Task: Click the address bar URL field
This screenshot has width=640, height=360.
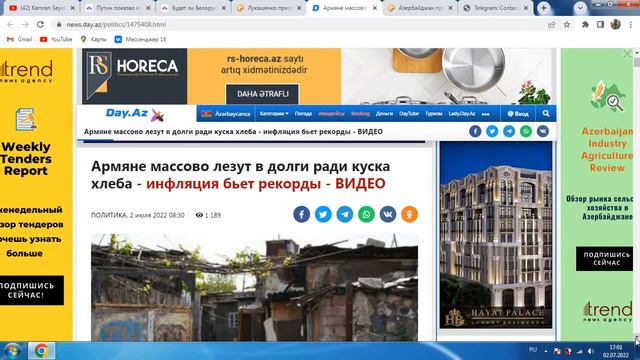Action: point(302,24)
